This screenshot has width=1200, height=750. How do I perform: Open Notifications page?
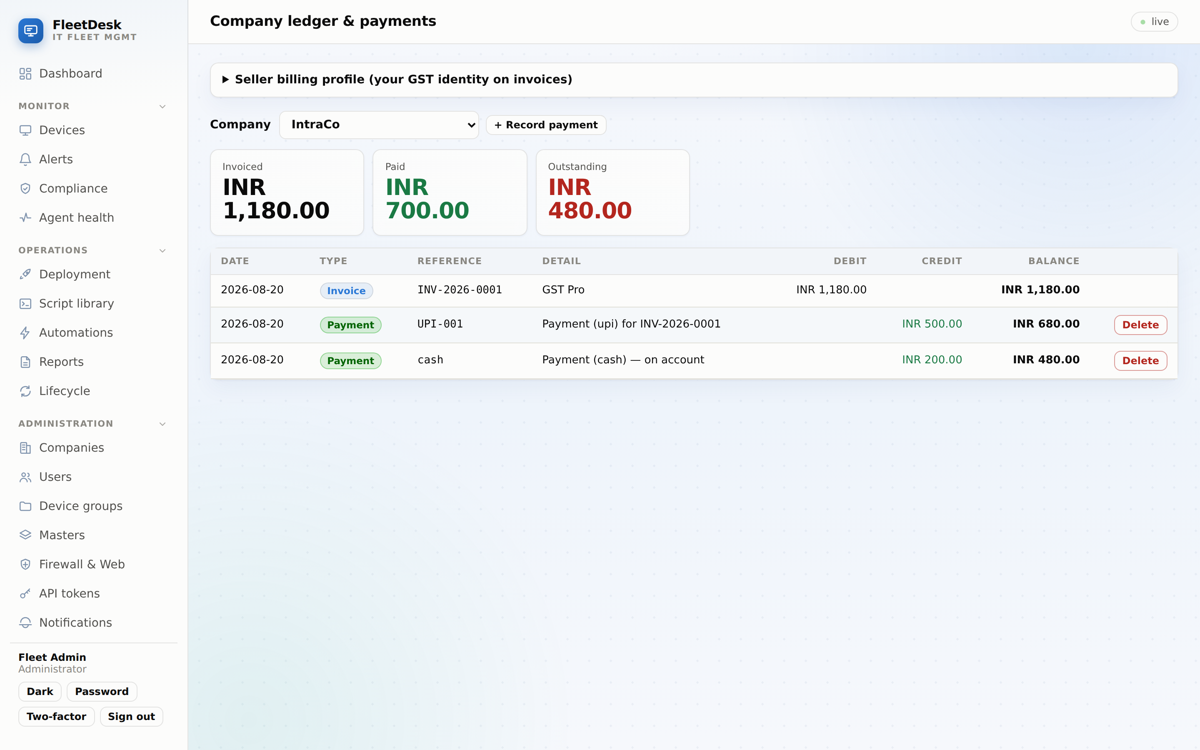click(94, 623)
